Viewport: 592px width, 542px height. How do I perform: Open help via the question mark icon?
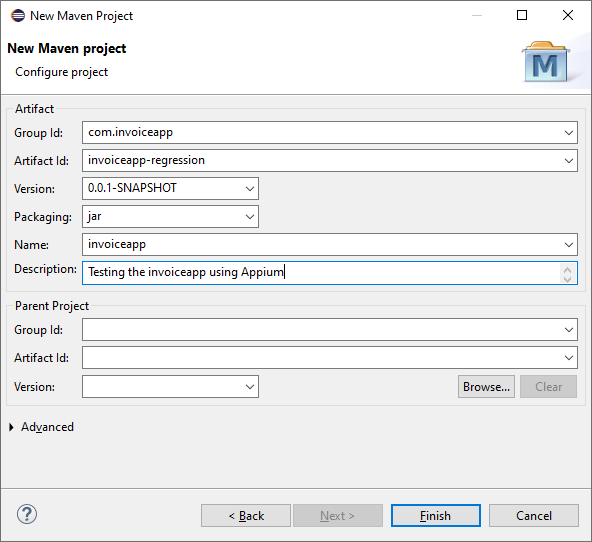coord(27,514)
